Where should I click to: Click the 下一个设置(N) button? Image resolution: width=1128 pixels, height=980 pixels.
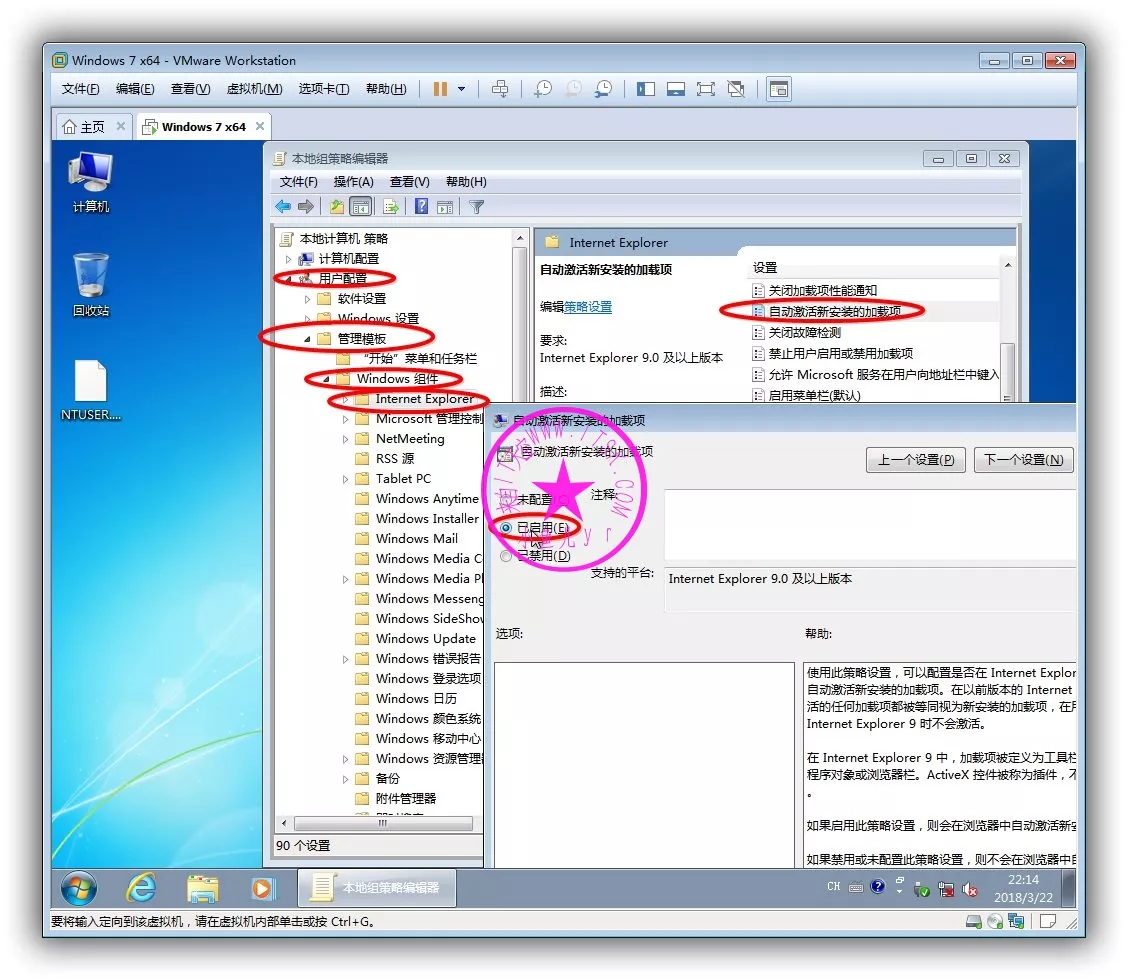click(1023, 460)
